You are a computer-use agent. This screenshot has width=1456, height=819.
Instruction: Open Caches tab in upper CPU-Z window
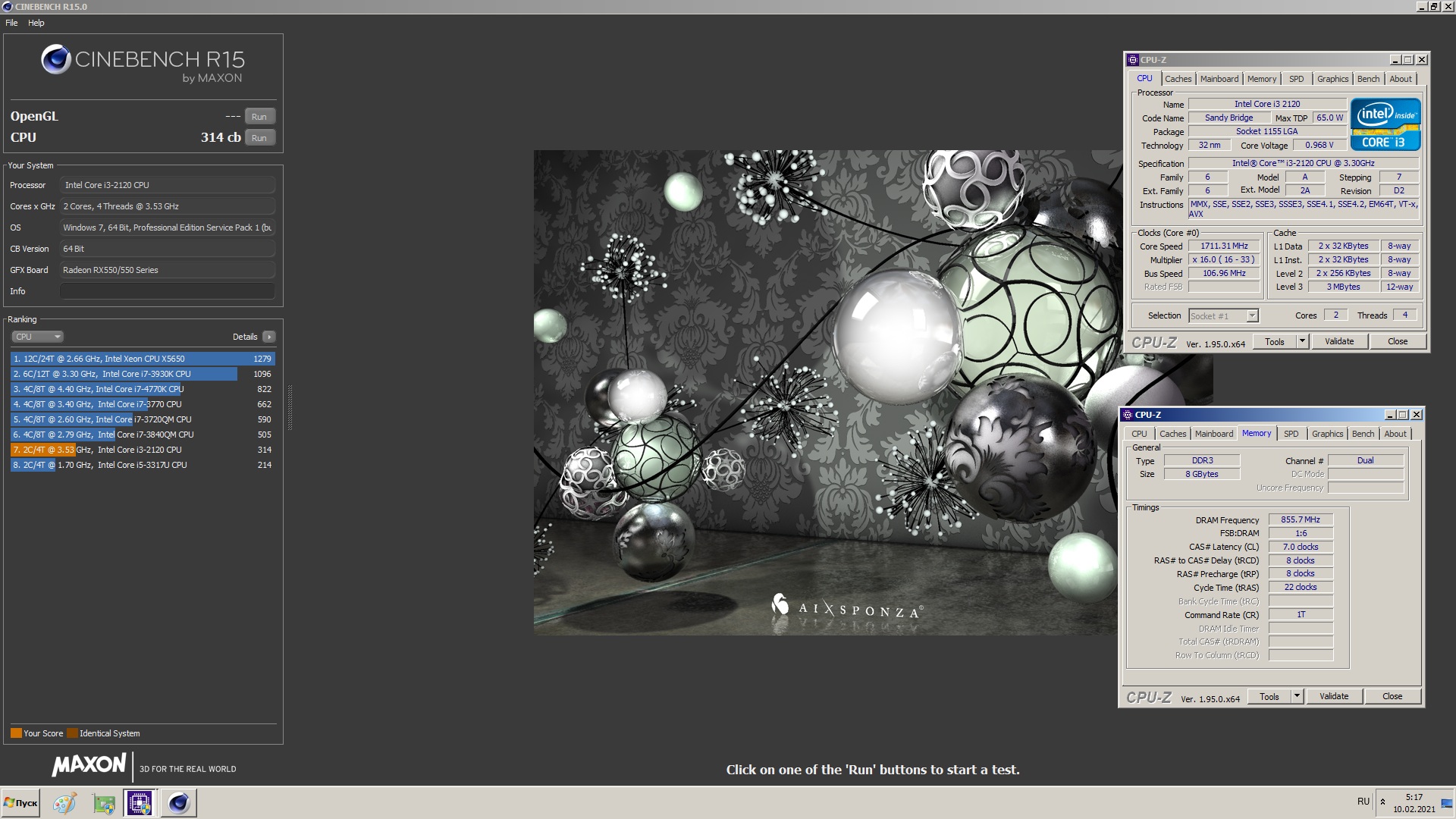click(1178, 79)
